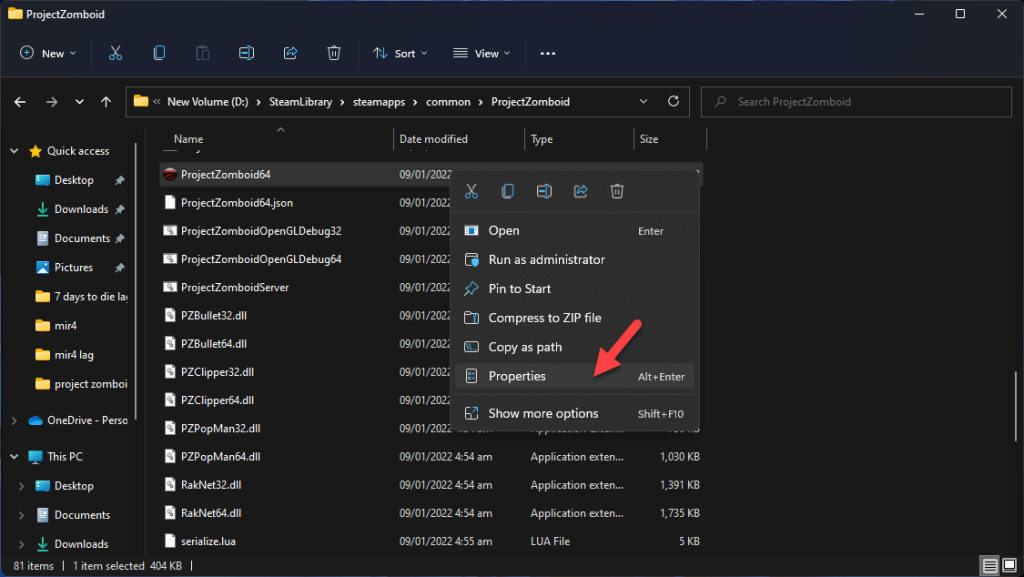Click the context menu Share icon
The height and width of the screenshot is (577, 1024).
[x=581, y=191]
